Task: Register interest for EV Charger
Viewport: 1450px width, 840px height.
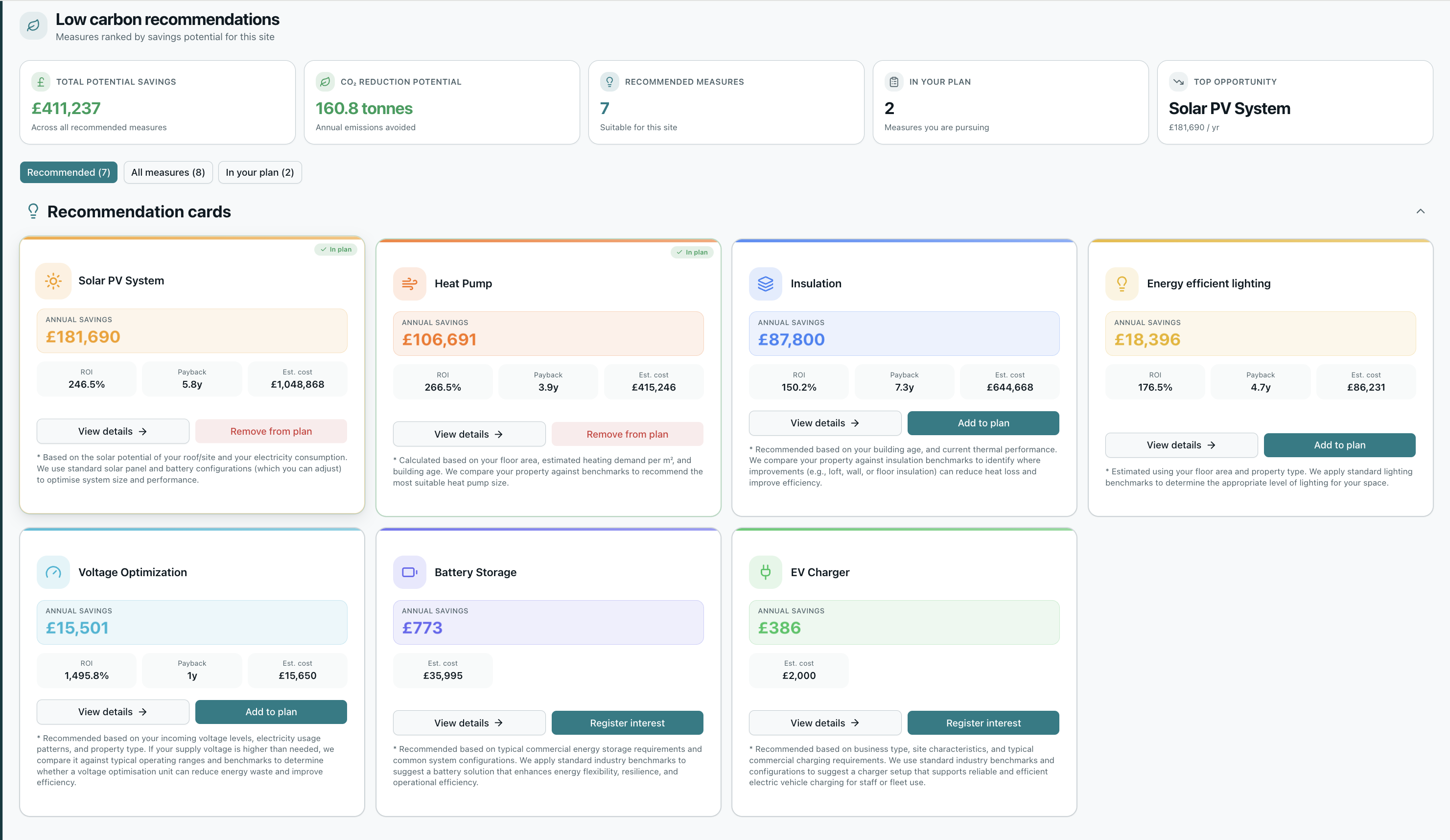Action: [x=983, y=723]
